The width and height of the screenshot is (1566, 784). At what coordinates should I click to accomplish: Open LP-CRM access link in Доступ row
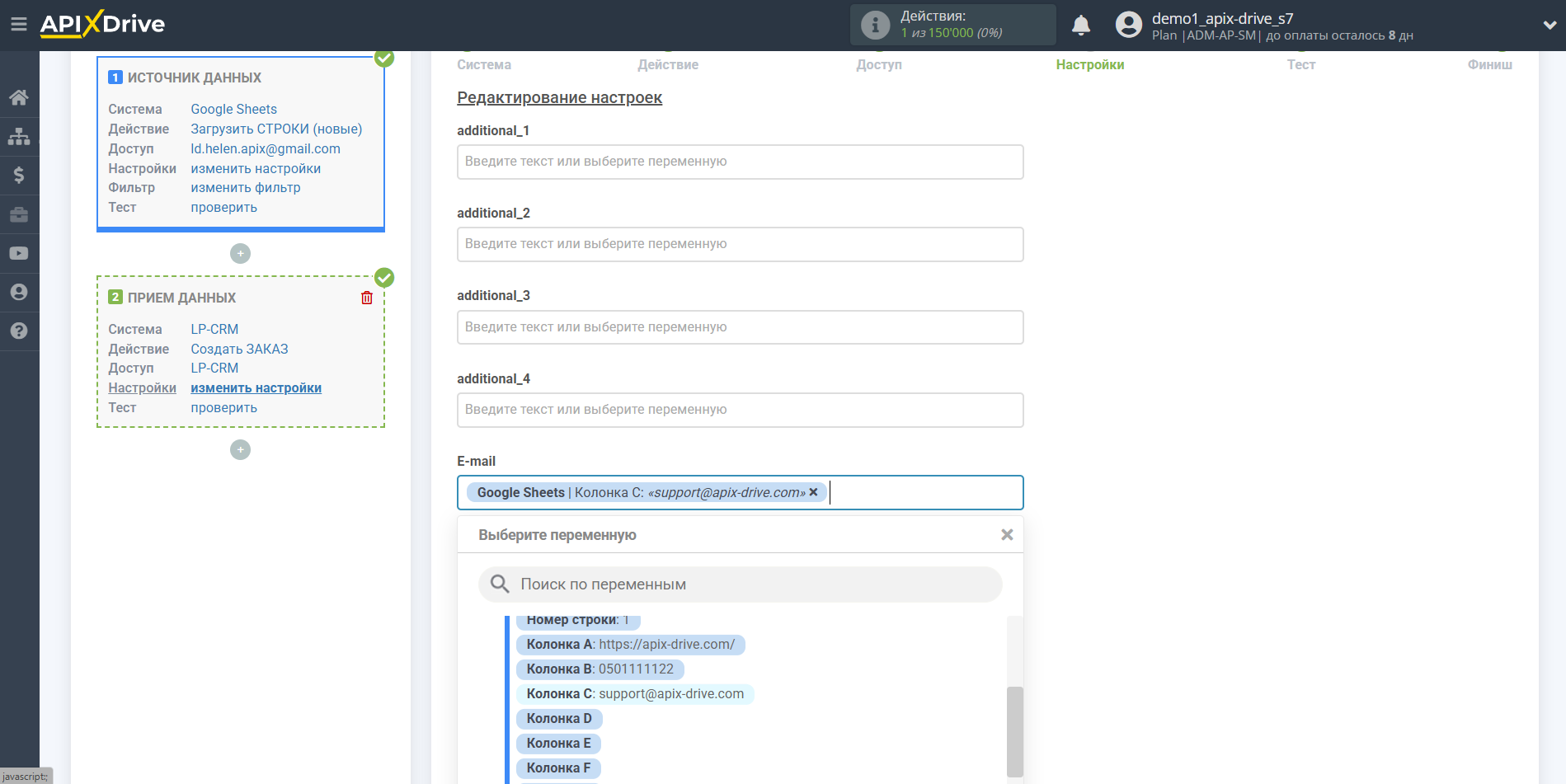(214, 368)
